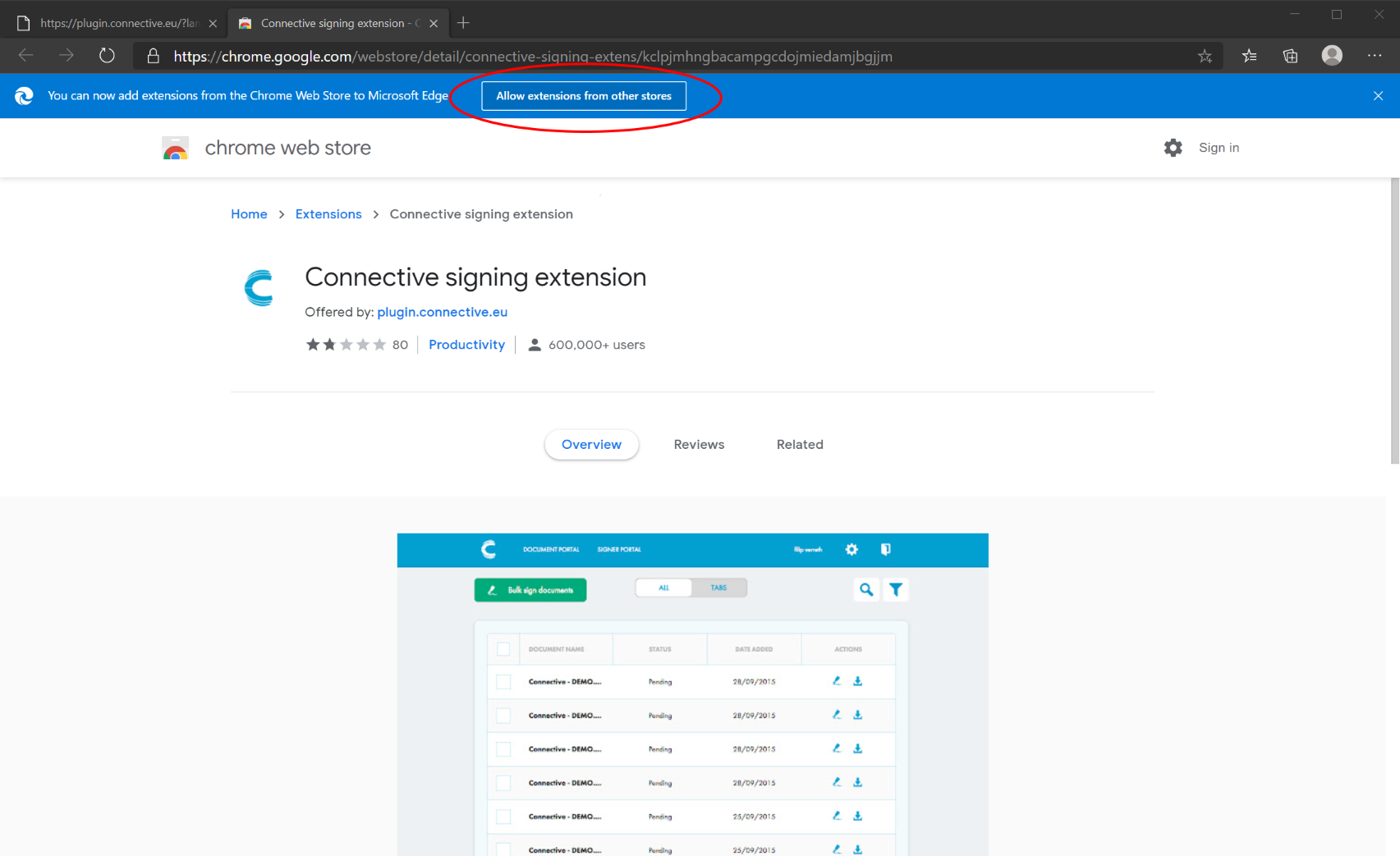The image size is (1400, 856).
Task: Open the Extensions breadcrumb link
Action: coord(328,214)
